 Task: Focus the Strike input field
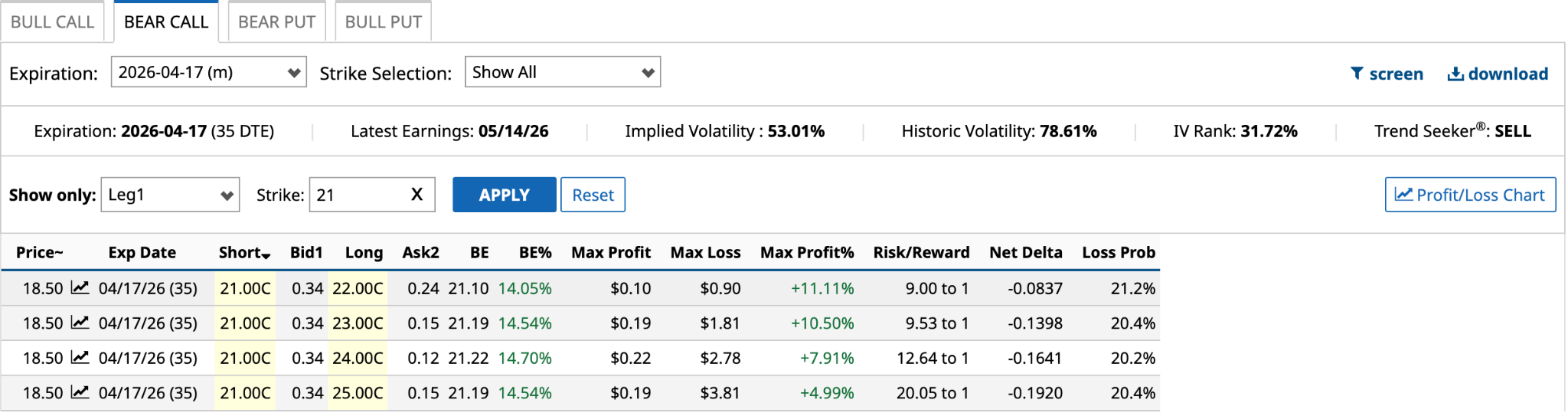click(358, 195)
